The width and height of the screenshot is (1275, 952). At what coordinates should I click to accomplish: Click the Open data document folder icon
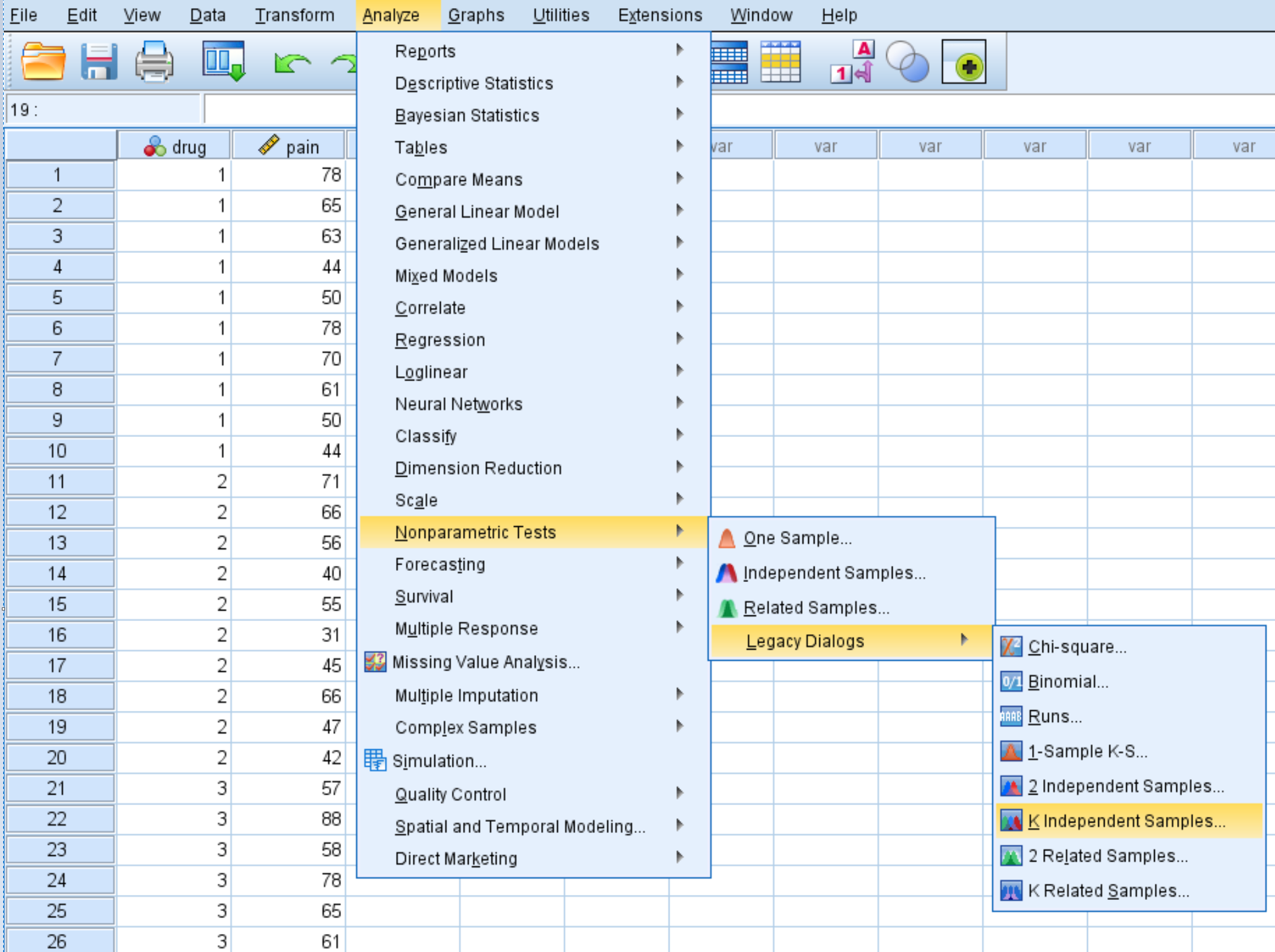[x=43, y=62]
